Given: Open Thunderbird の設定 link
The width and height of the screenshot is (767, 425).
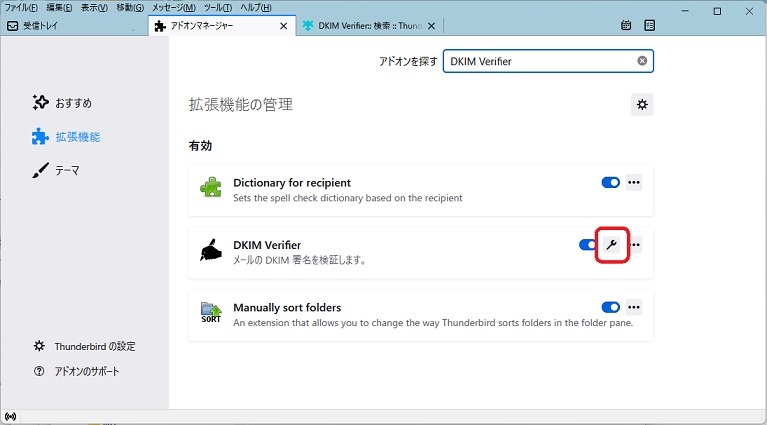Looking at the screenshot, I should tap(94, 346).
